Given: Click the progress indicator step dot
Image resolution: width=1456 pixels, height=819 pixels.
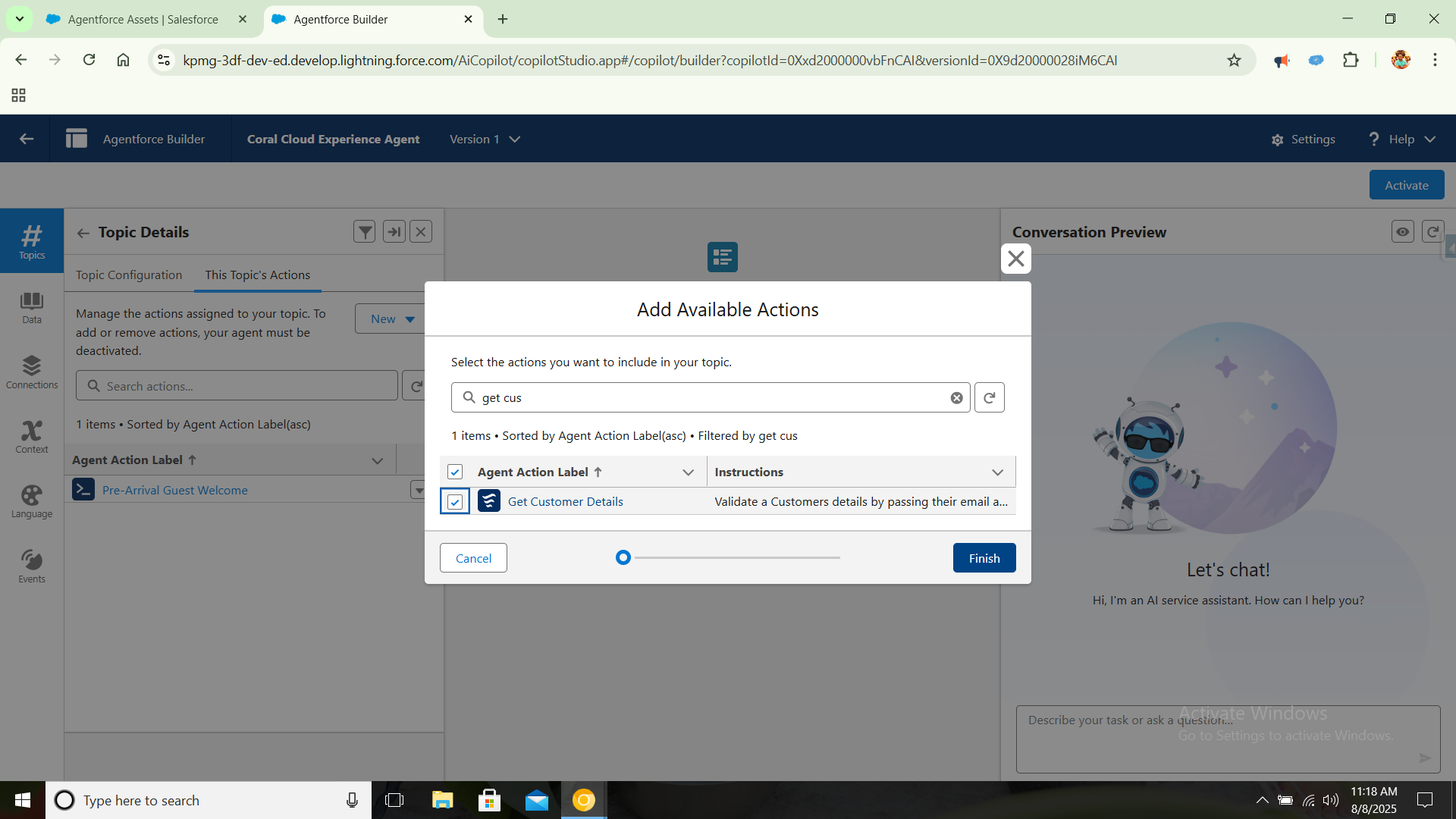Looking at the screenshot, I should point(623,558).
